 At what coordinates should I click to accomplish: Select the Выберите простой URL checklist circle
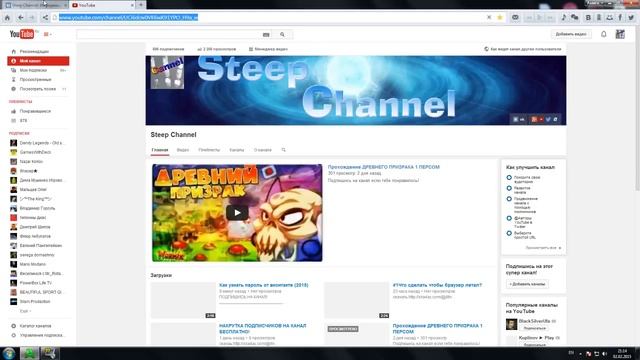tap(509, 233)
